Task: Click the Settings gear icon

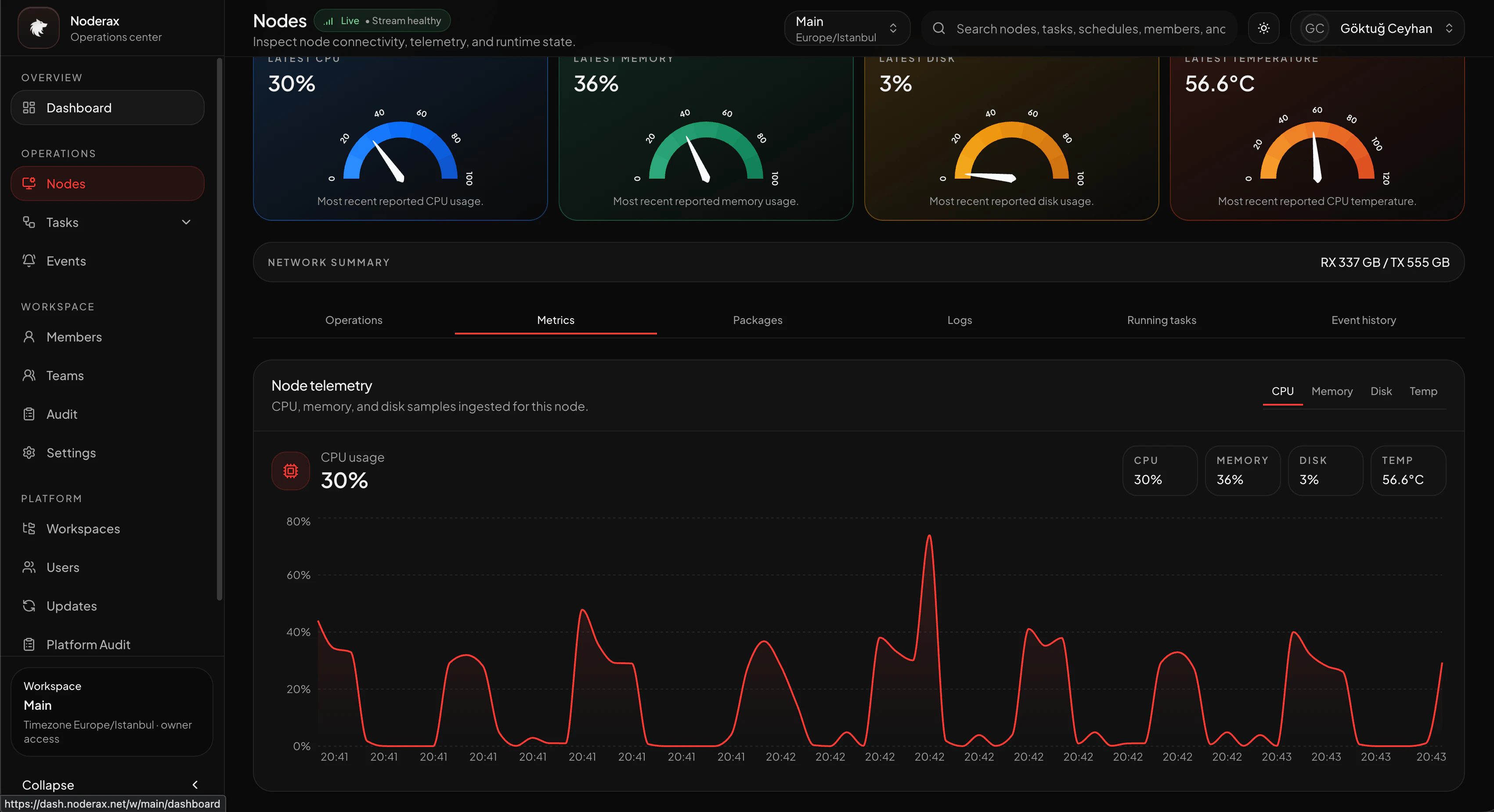Action: click(29, 453)
